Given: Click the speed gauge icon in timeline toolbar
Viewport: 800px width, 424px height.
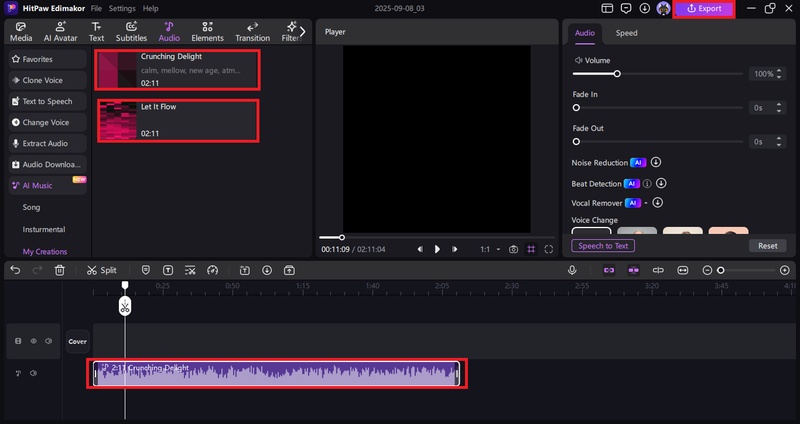Looking at the screenshot, I should (x=212, y=270).
